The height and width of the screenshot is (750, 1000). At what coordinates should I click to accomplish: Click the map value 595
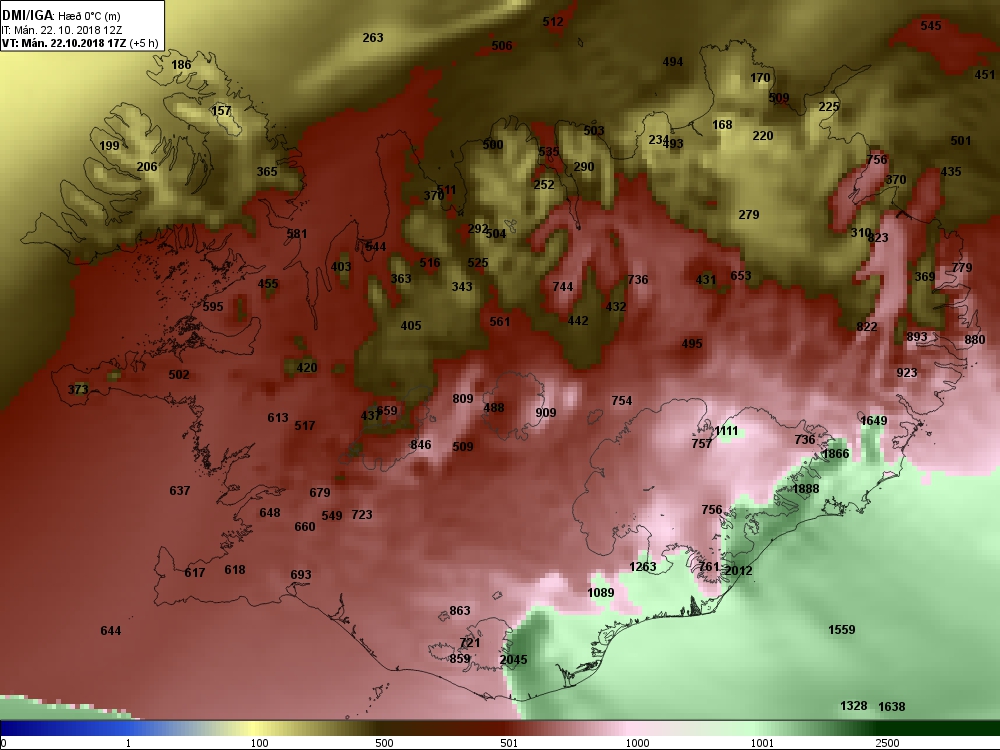[x=212, y=306]
